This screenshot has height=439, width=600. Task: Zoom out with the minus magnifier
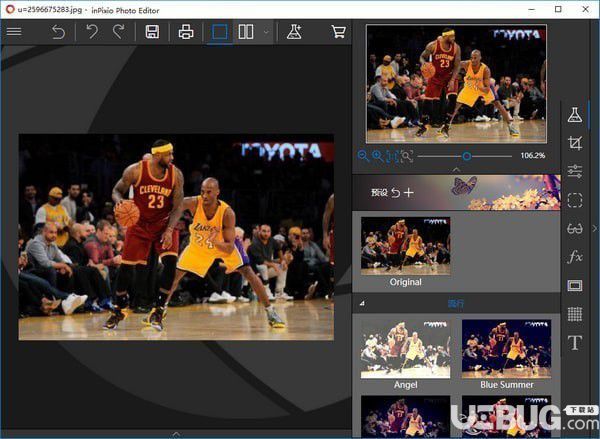[x=363, y=156]
